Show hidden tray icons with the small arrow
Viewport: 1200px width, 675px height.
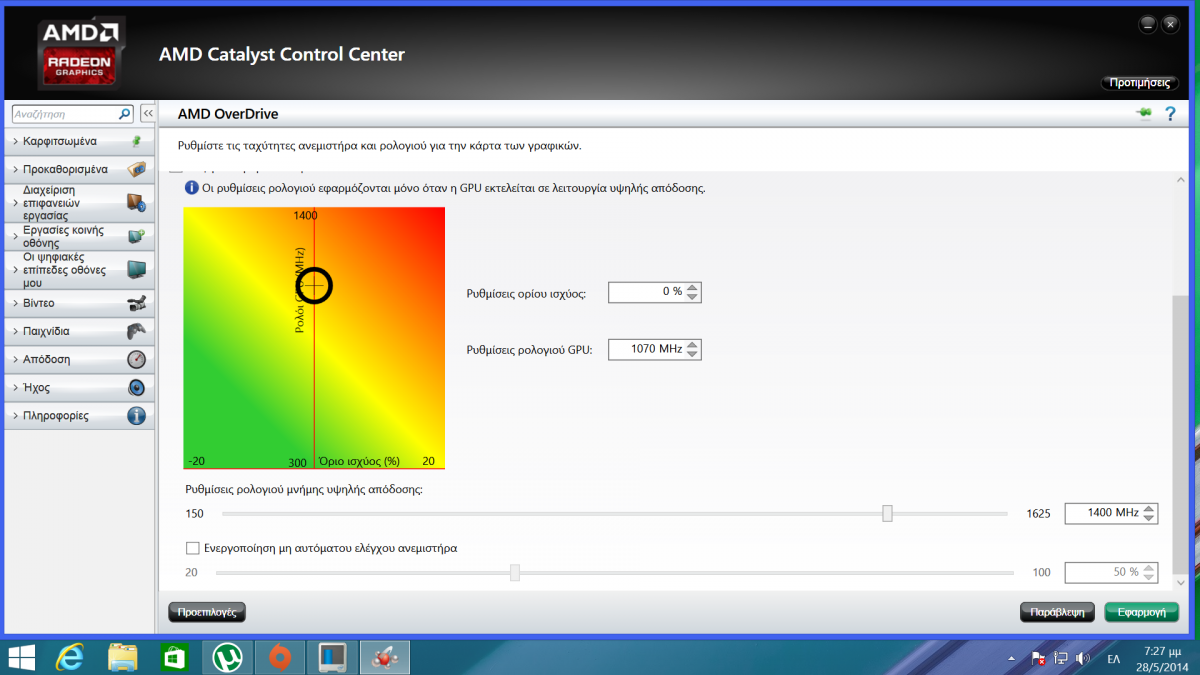pos(1013,659)
